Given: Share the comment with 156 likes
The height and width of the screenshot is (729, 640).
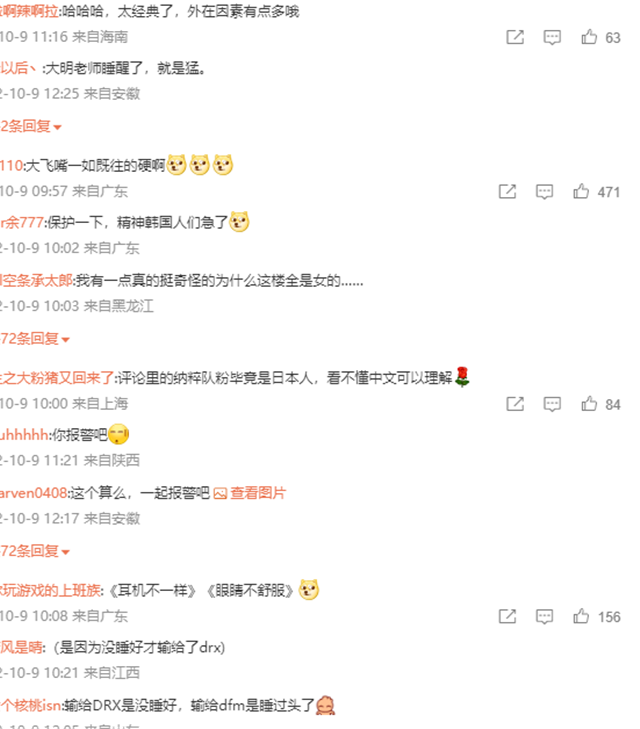Looking at the screenshot, I should [507, 616].
